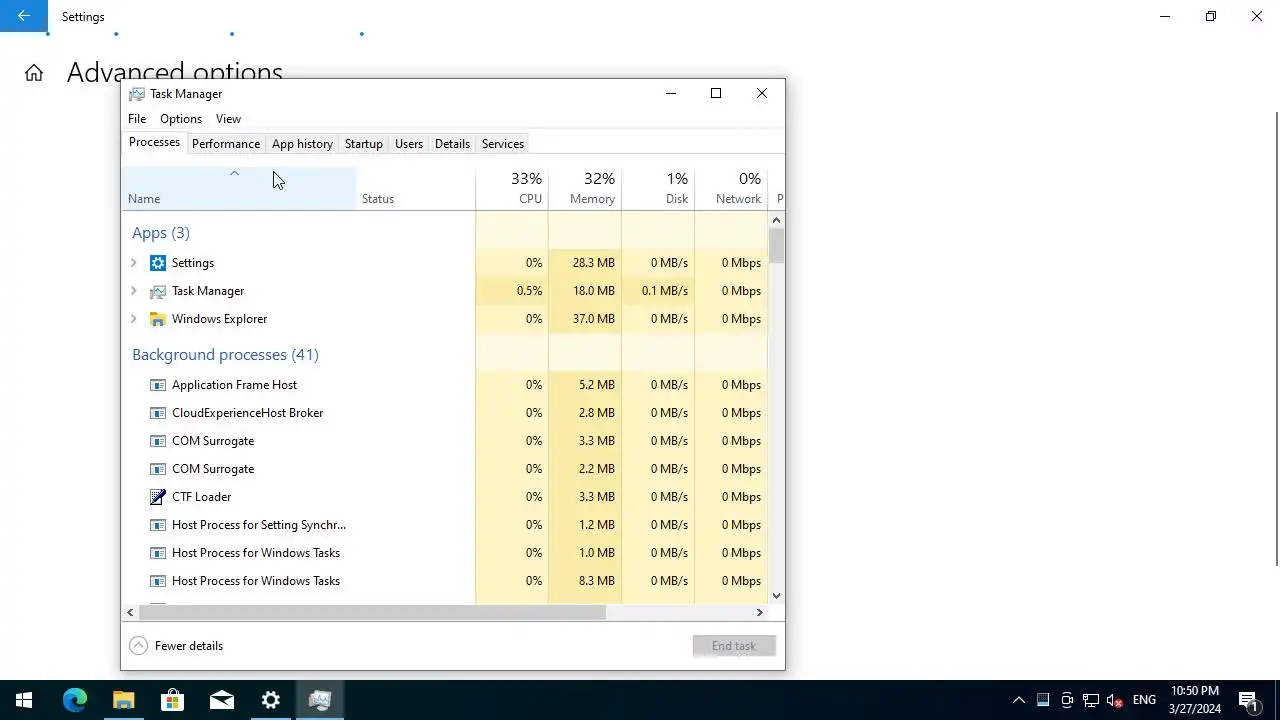Open the Windows Start menu
The width and height of the screenshot is (1280, 720).
pyautogui.click(x=24, y=700)
